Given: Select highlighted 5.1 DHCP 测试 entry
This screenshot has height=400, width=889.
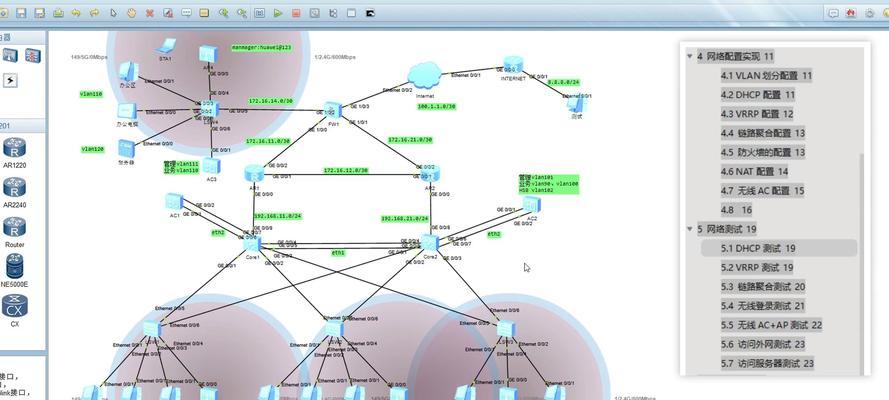Looking at the screenshot, I should click(779, 248).
